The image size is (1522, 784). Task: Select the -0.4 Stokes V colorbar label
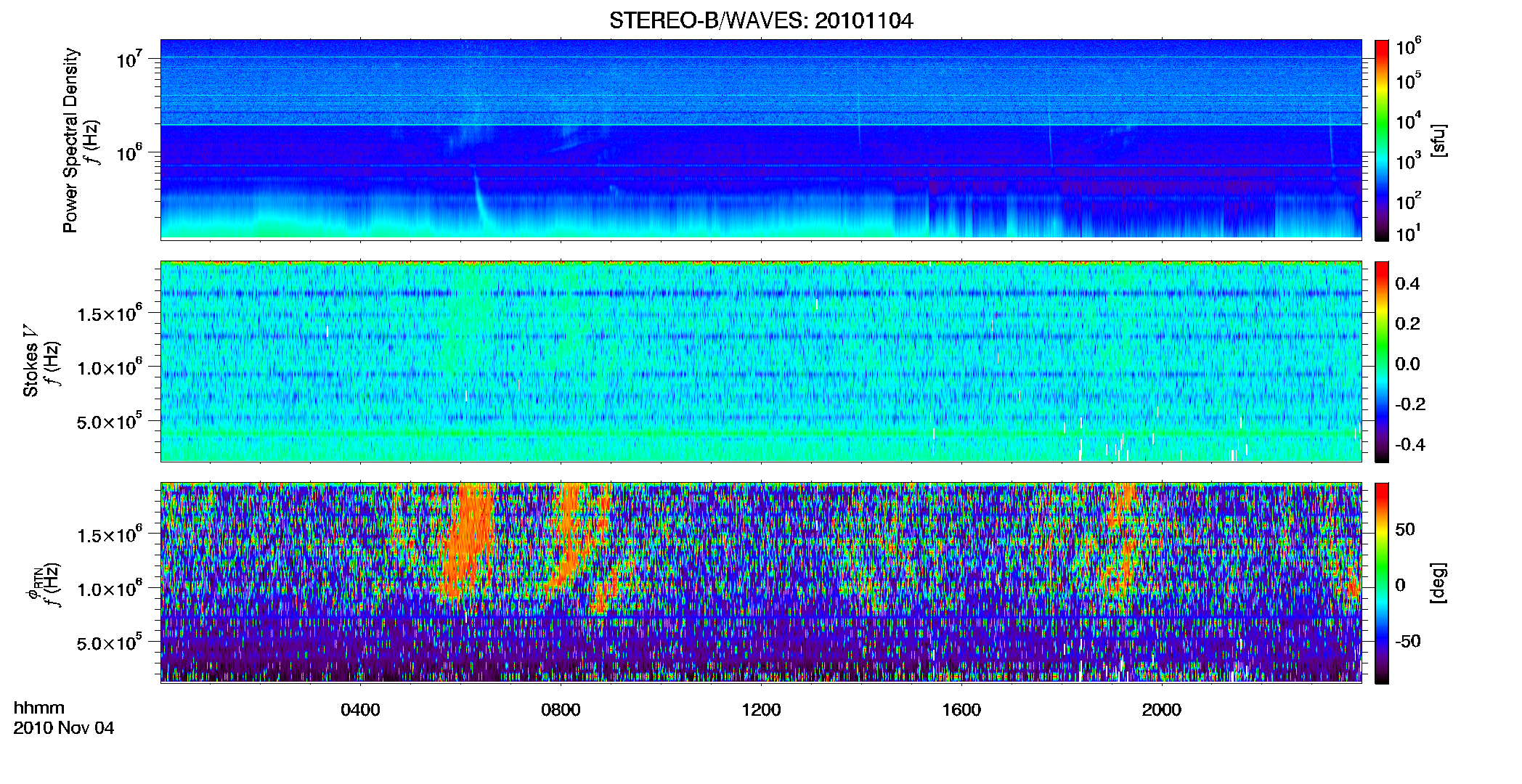point(1410,444)
